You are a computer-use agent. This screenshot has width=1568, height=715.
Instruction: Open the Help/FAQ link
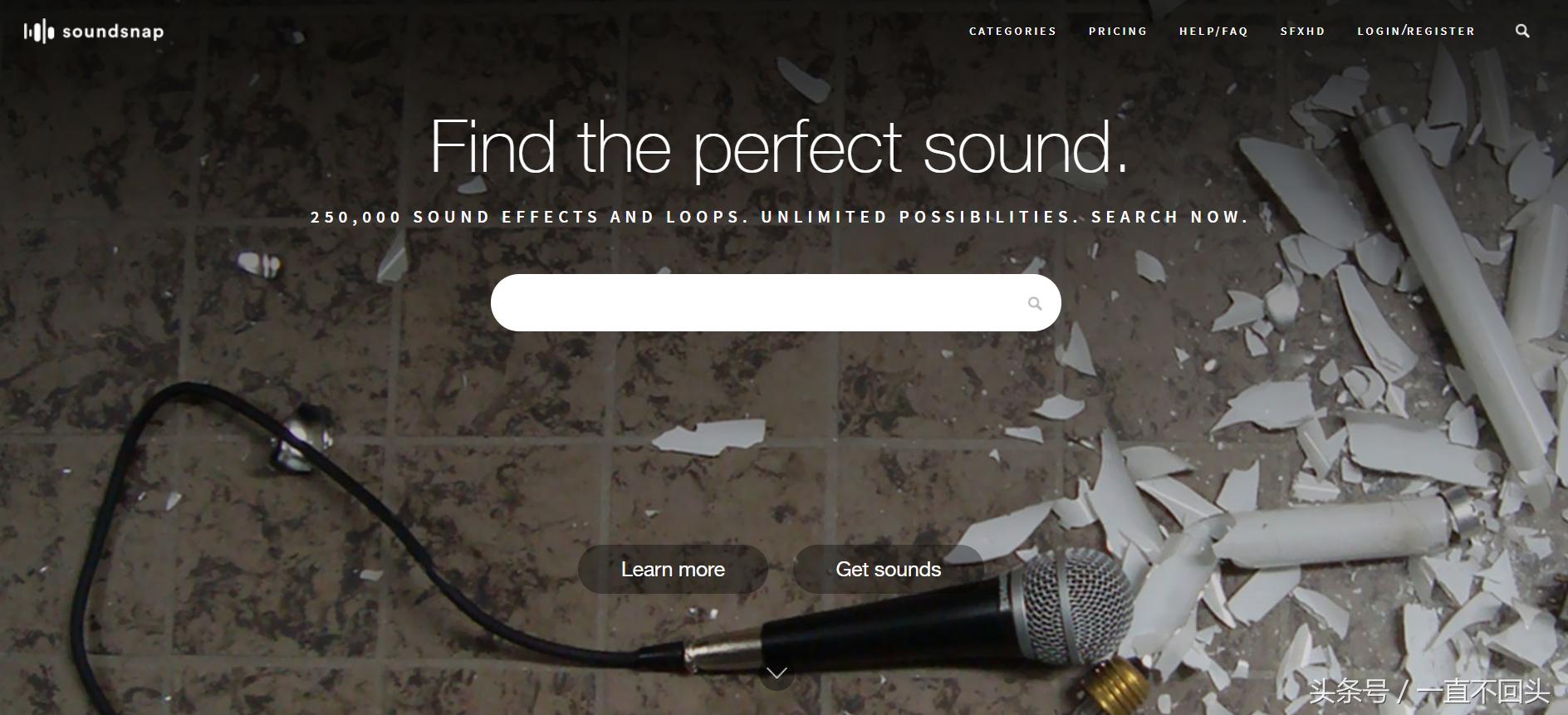[x=1213, y=31]
